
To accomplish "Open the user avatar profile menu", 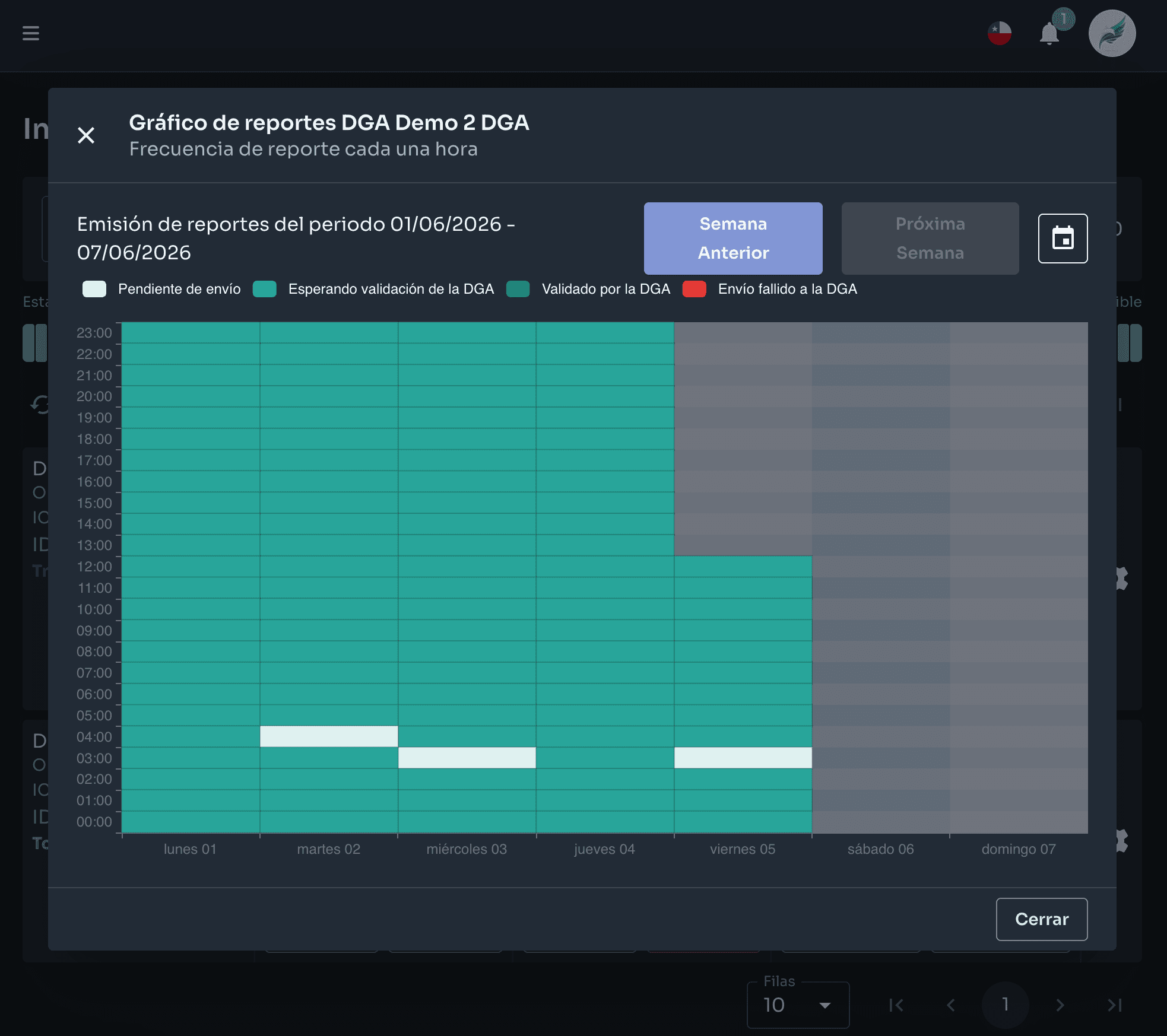I will click(1112, 33).
